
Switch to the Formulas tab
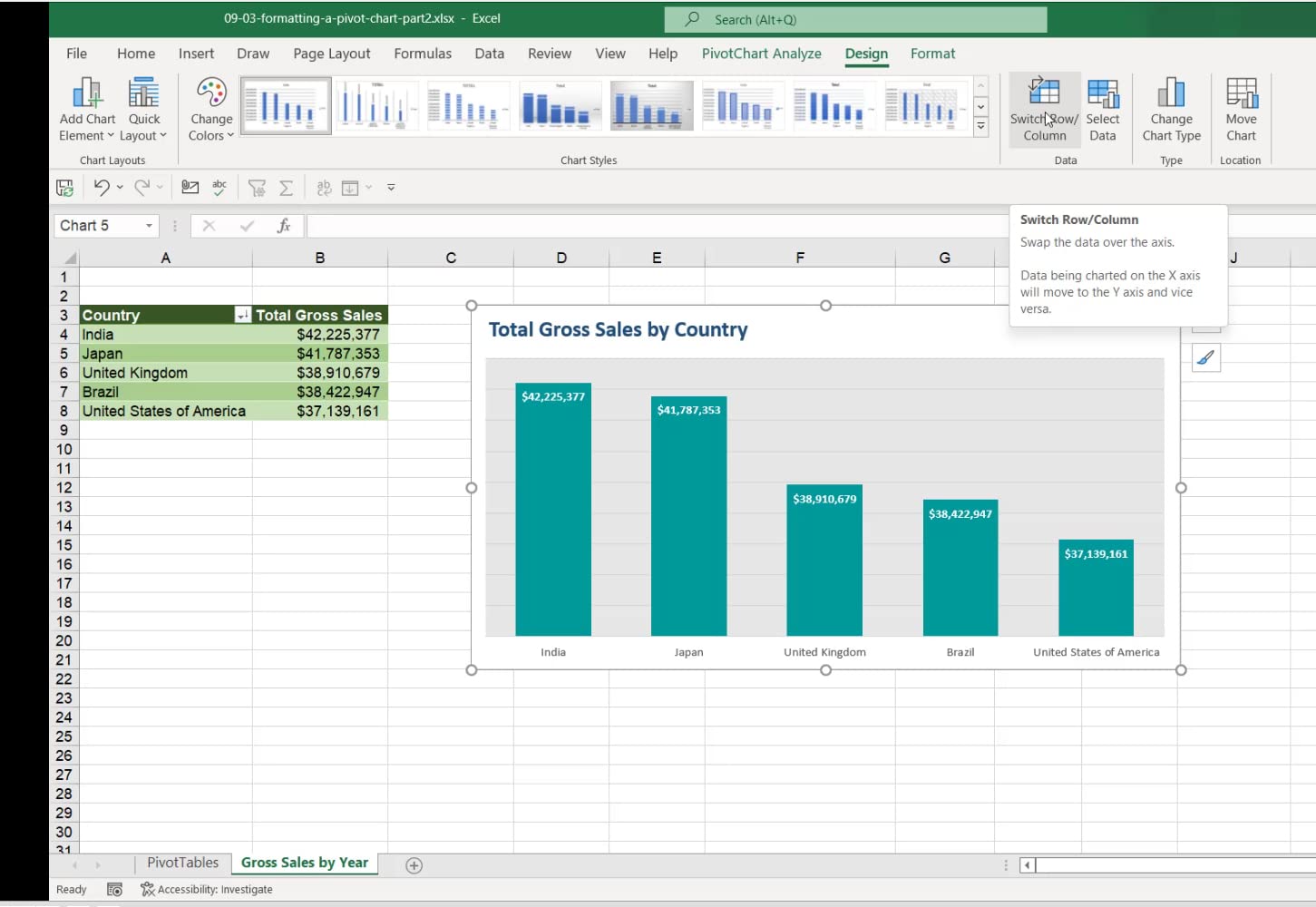point(423,54)
